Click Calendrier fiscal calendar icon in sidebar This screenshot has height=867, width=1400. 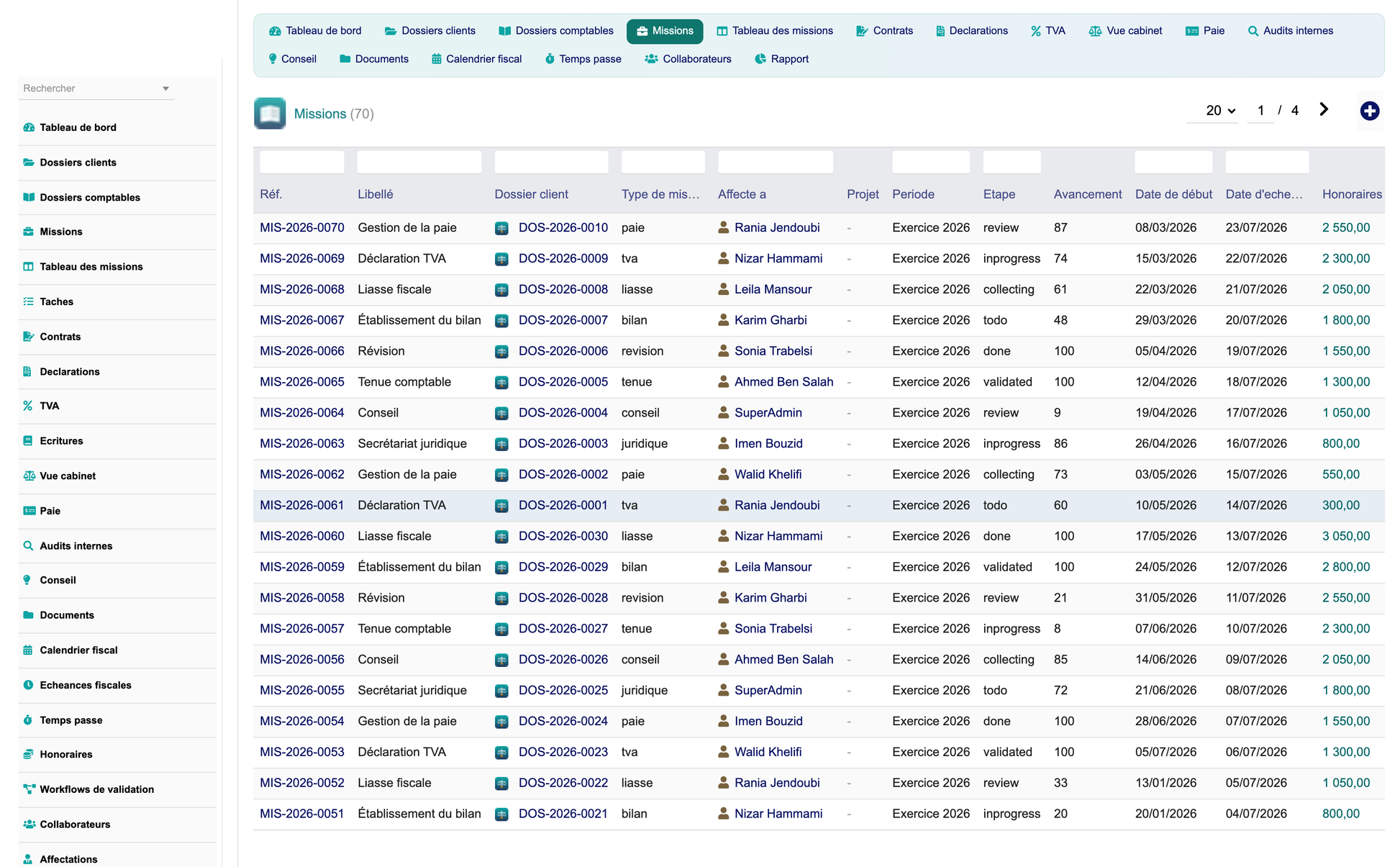pos(28,650)
